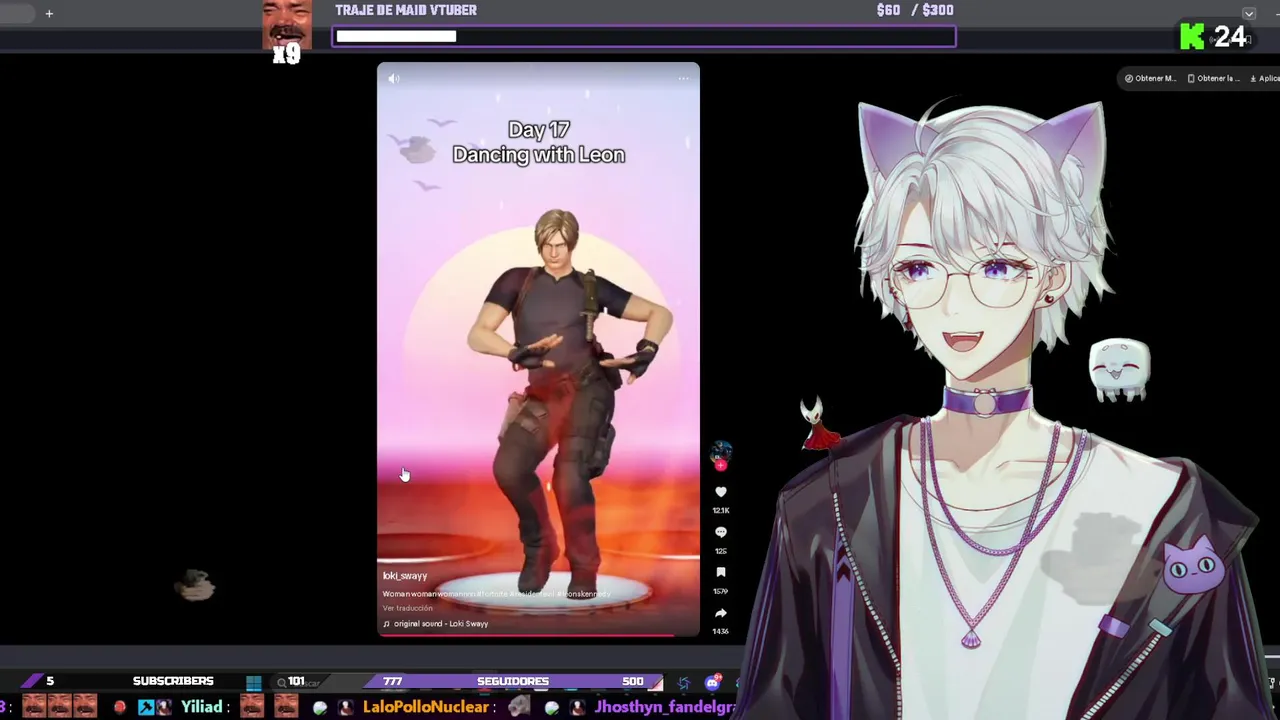
Task: Click the "Yiliad" chat username
Action: click(x=201, y=707)
